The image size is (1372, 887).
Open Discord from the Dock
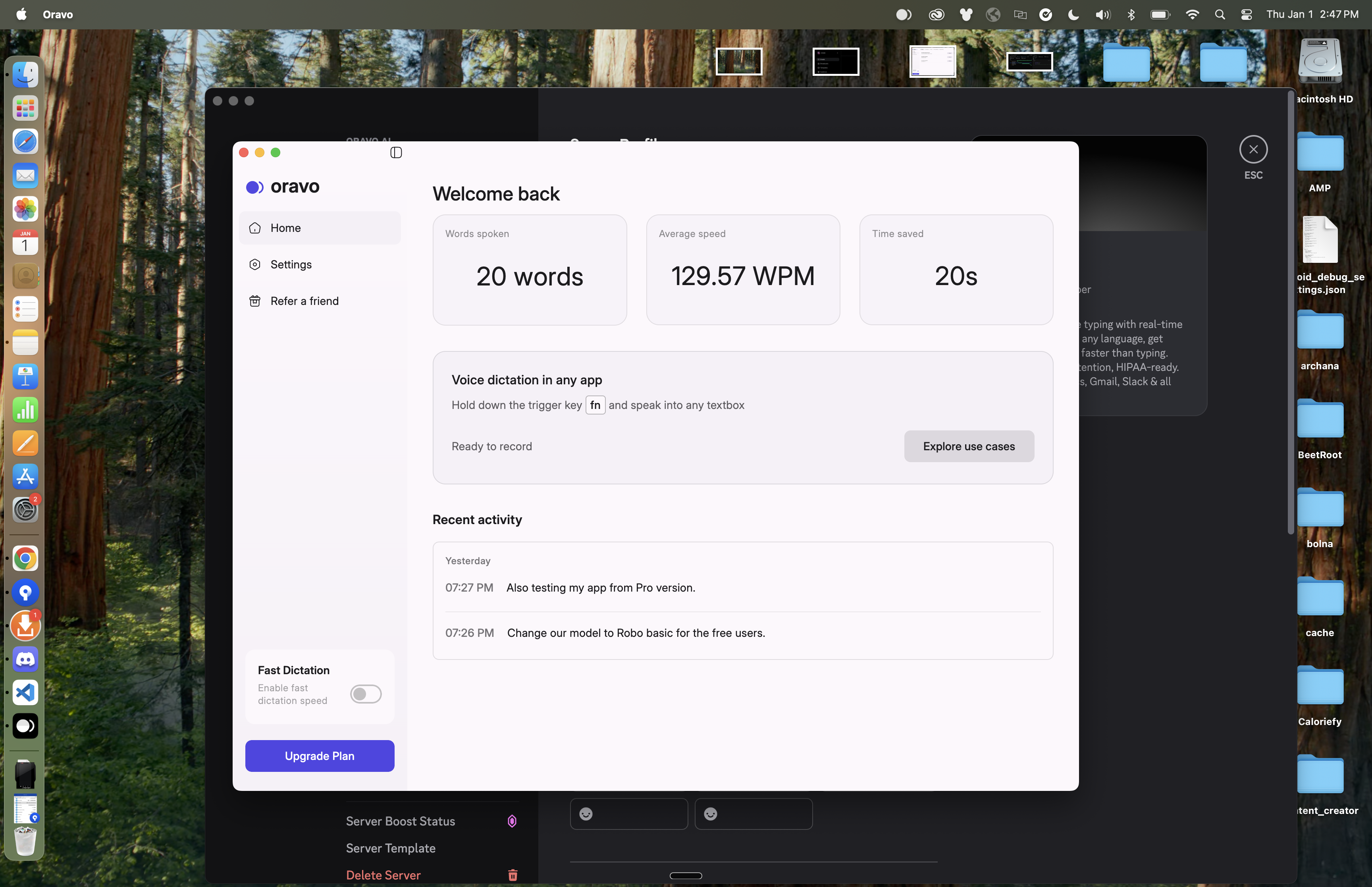pyautogui.click(x=25, y=659)
